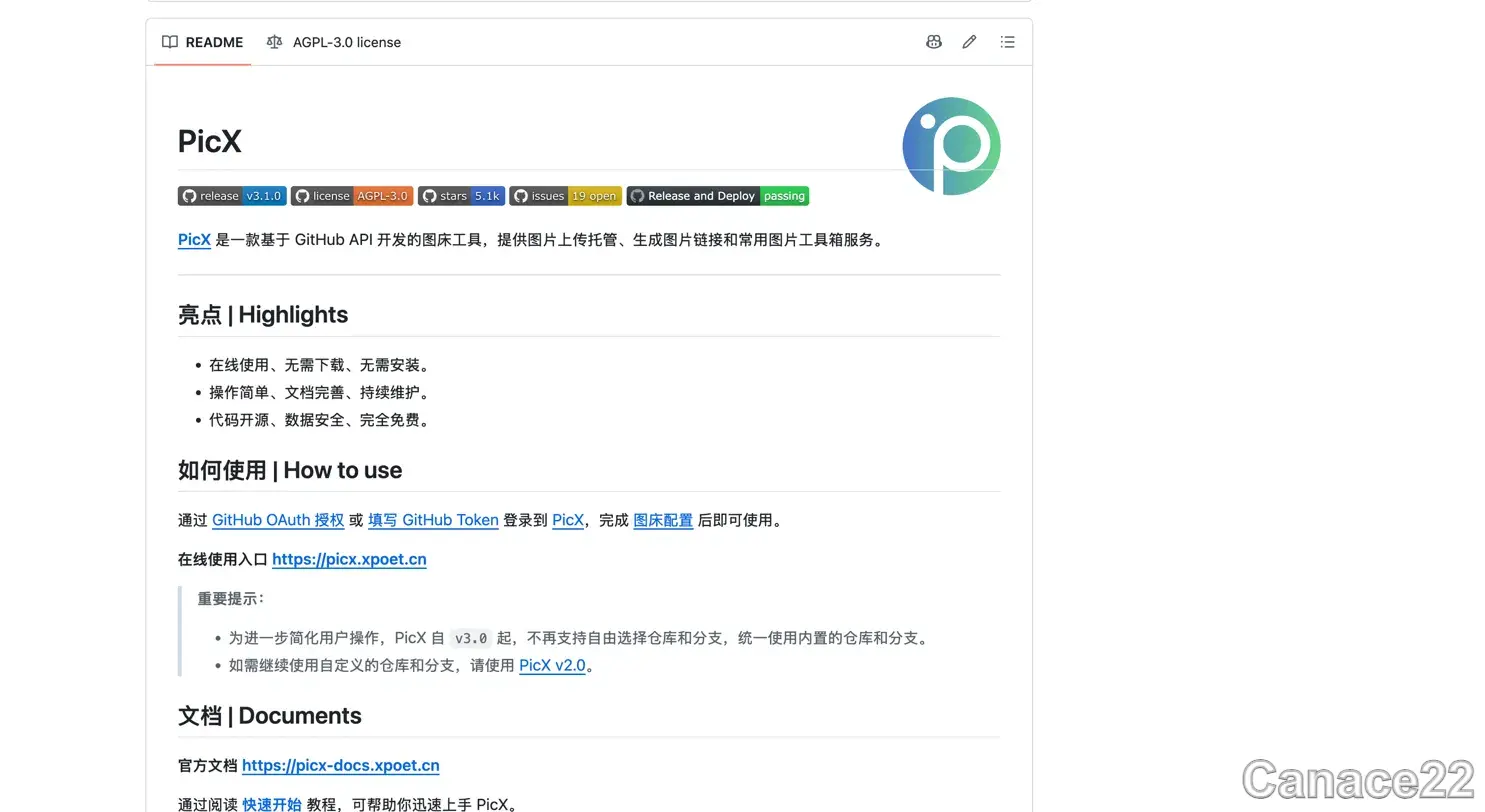Click the 如何使用 | How to use heading
Viewport: 1485px width, 812px height.
coord(290,470)
